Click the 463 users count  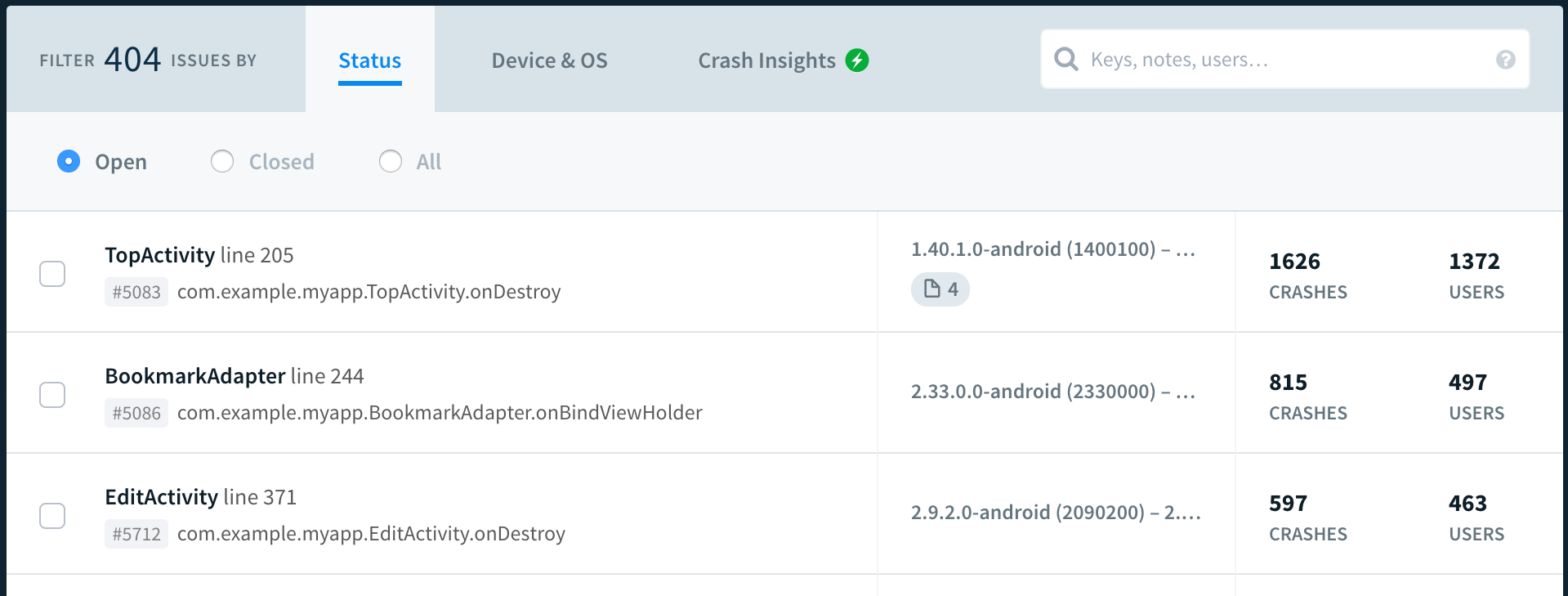pos(1467,504)
